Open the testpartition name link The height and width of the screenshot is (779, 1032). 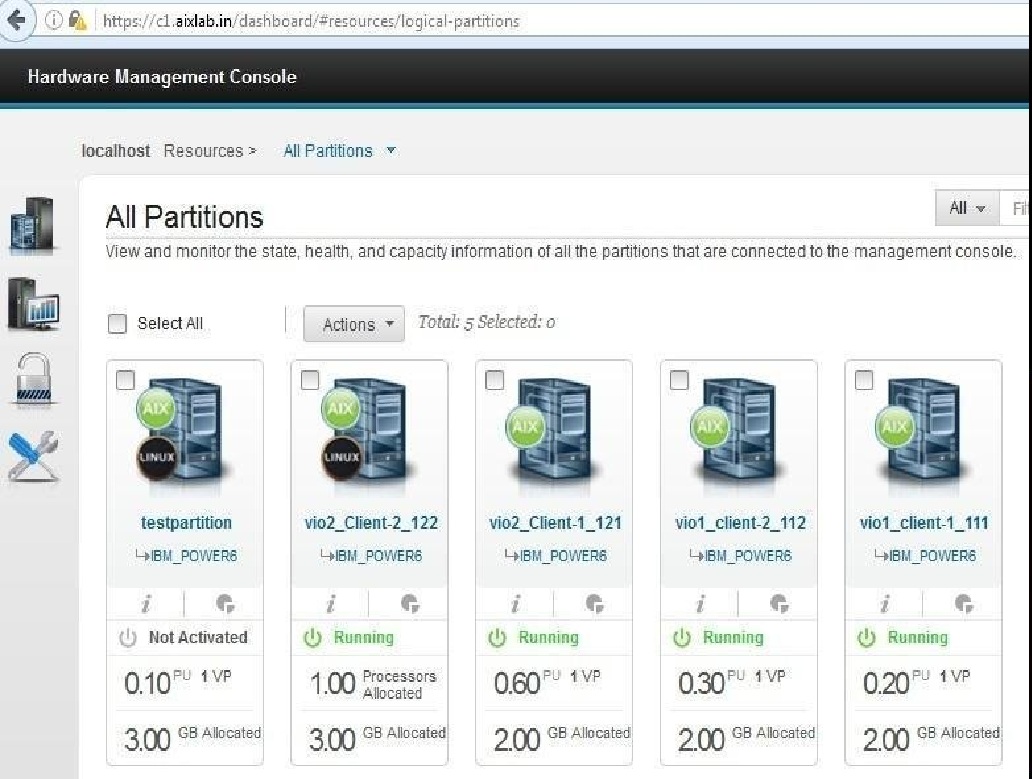coord(186,523)
